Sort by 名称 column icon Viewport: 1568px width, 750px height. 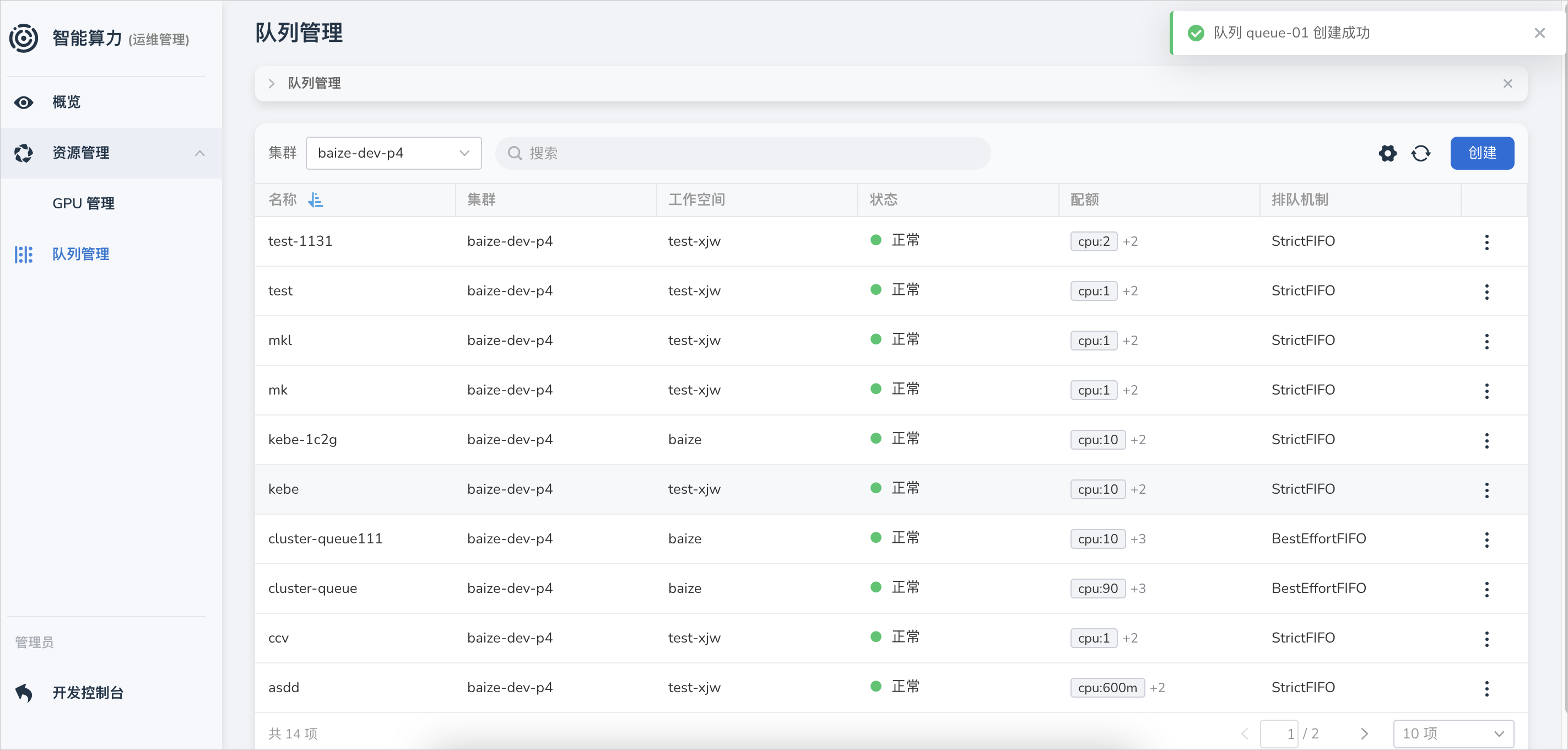click(x=315, y=199)
